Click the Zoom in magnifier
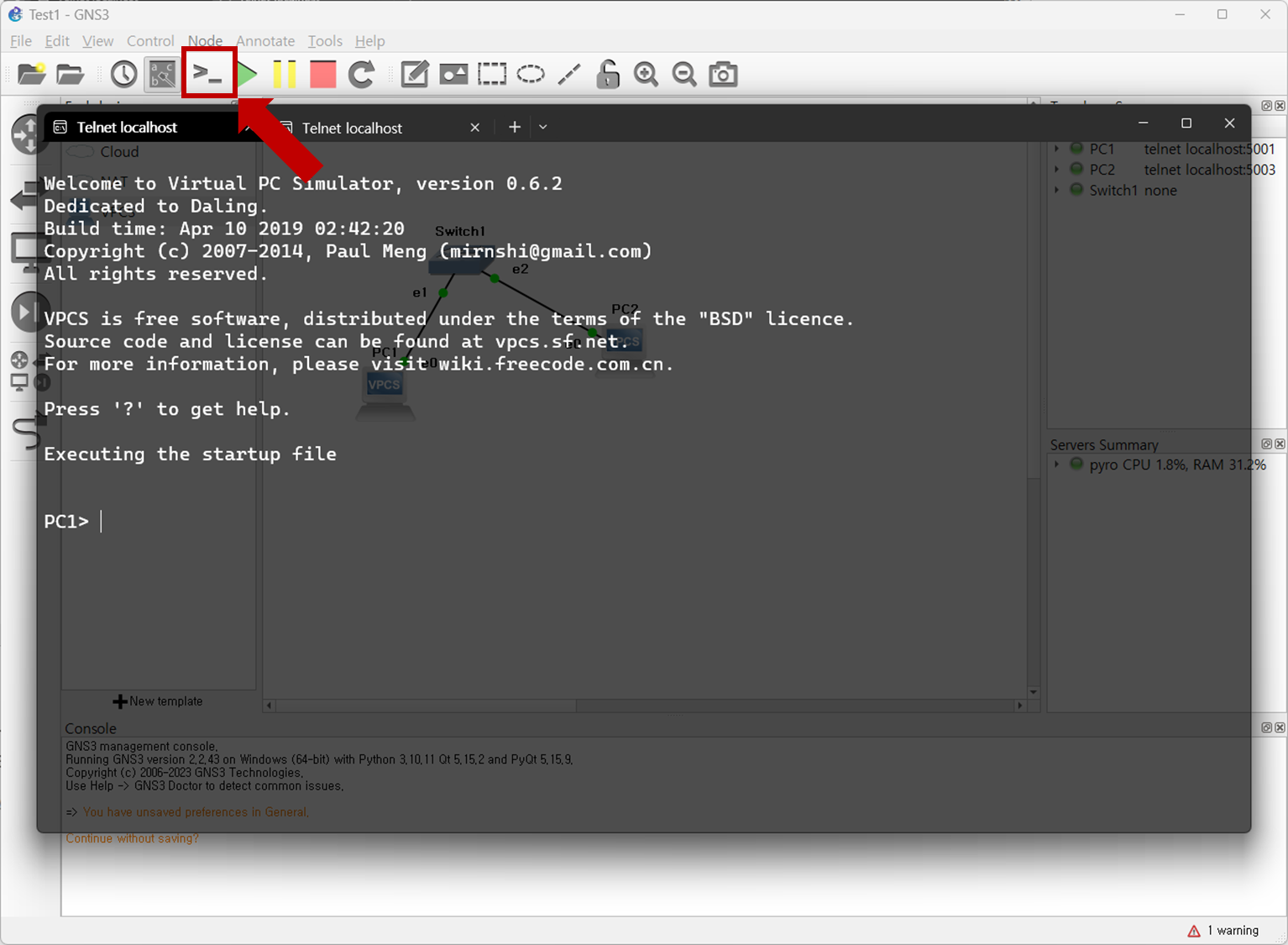This screenshot has width=1288, height=945. (647, 75)
